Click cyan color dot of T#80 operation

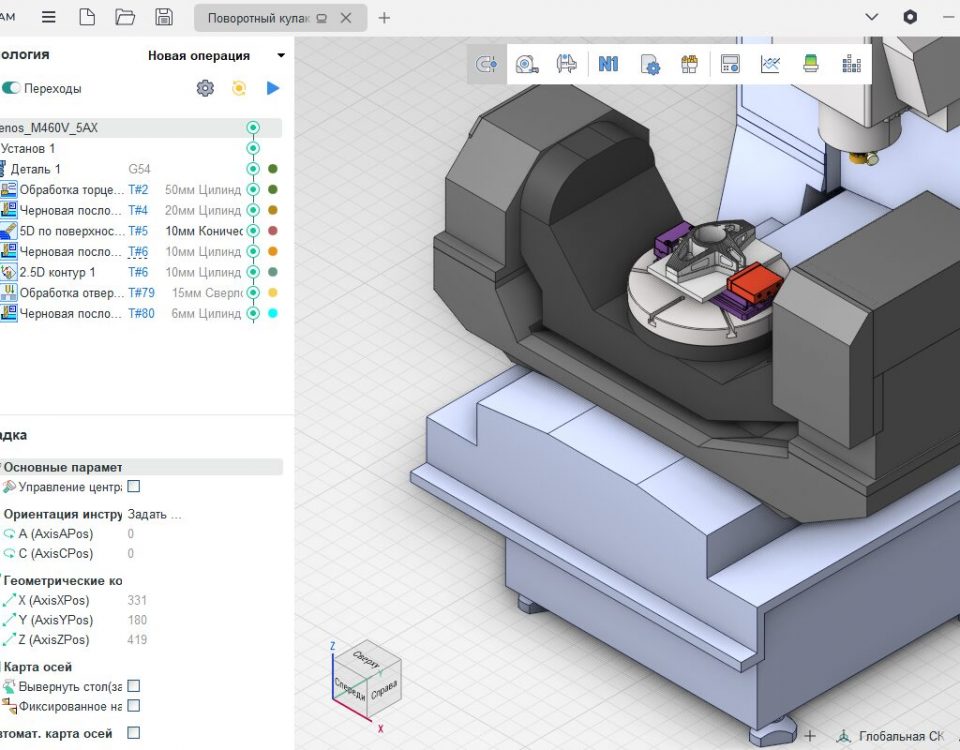click(x=273, y=313)
